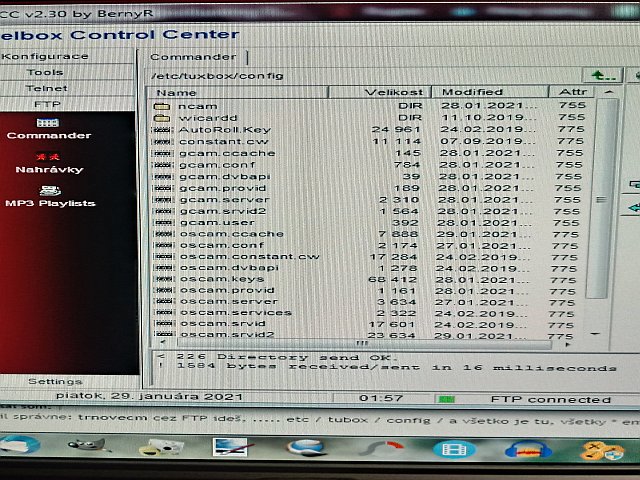Screen dimensions: 640x480
Task: Open the film strip video app
Action: tap(454, 449)
